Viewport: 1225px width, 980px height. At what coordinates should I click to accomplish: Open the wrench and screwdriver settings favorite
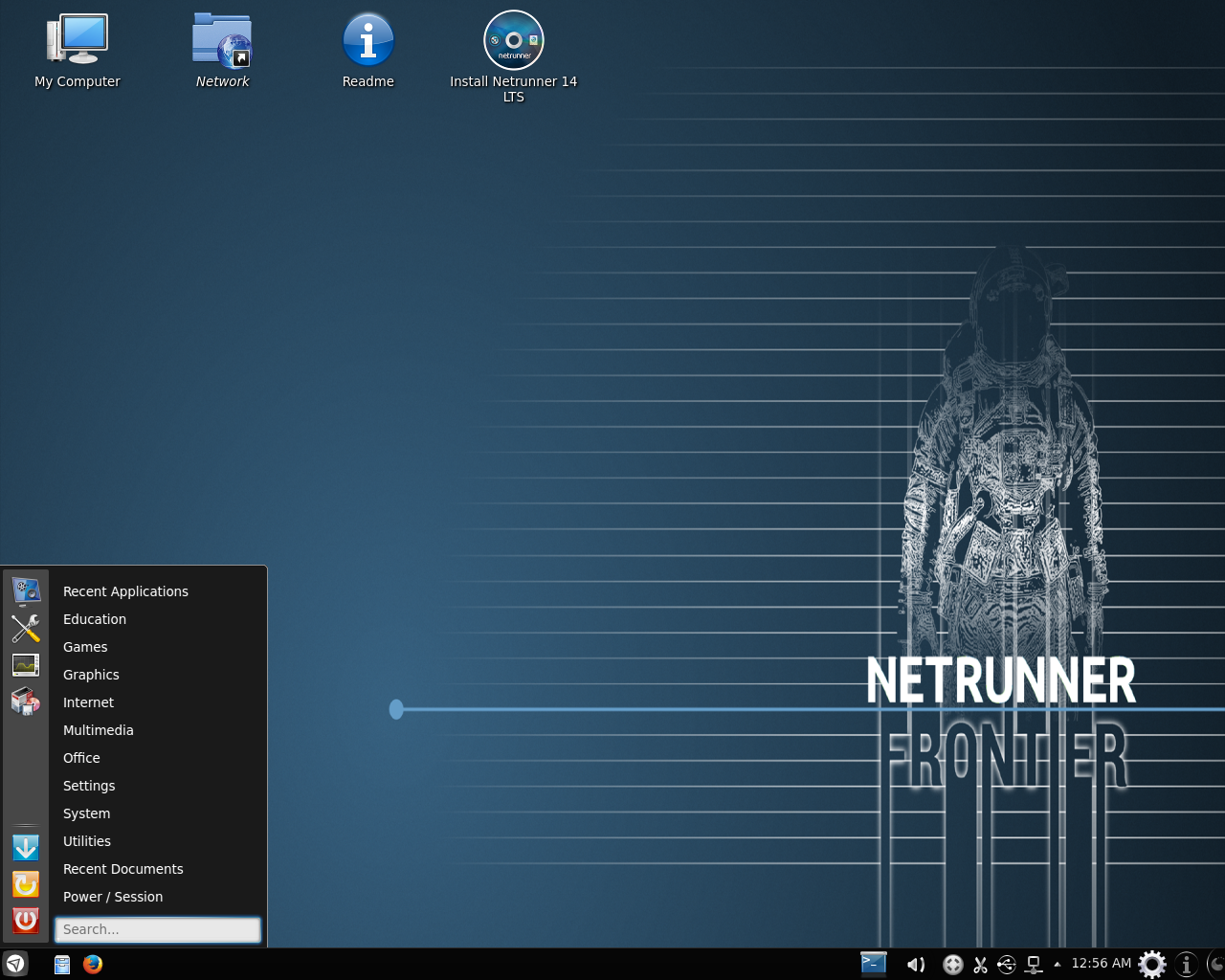point(26,628)
